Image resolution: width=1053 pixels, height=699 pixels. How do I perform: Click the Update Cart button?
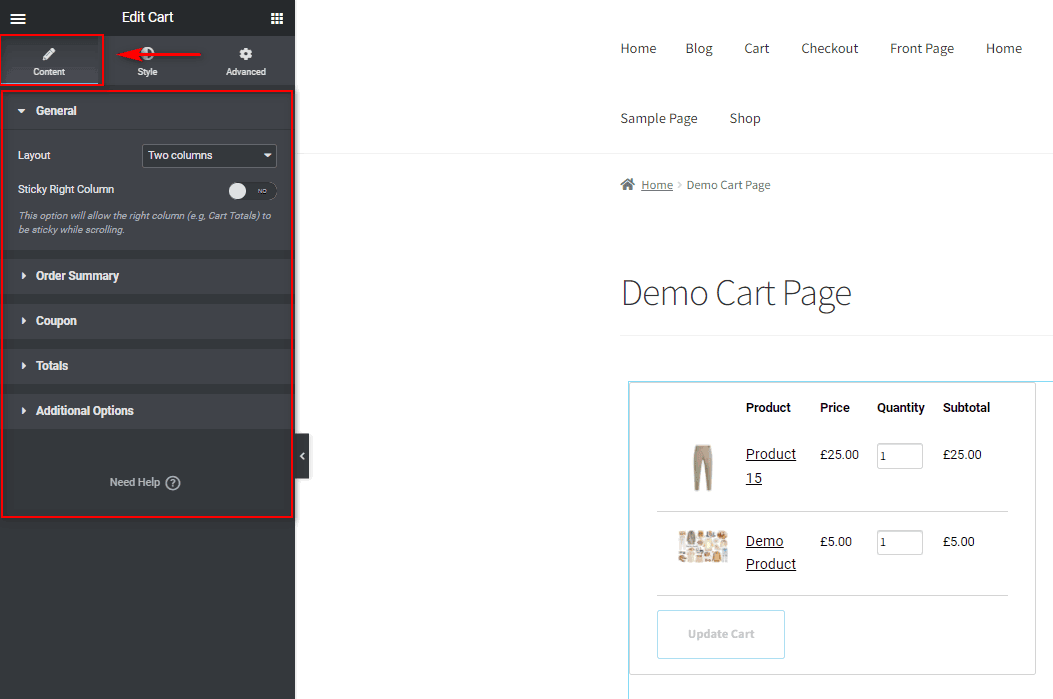[x=720, y=634]
